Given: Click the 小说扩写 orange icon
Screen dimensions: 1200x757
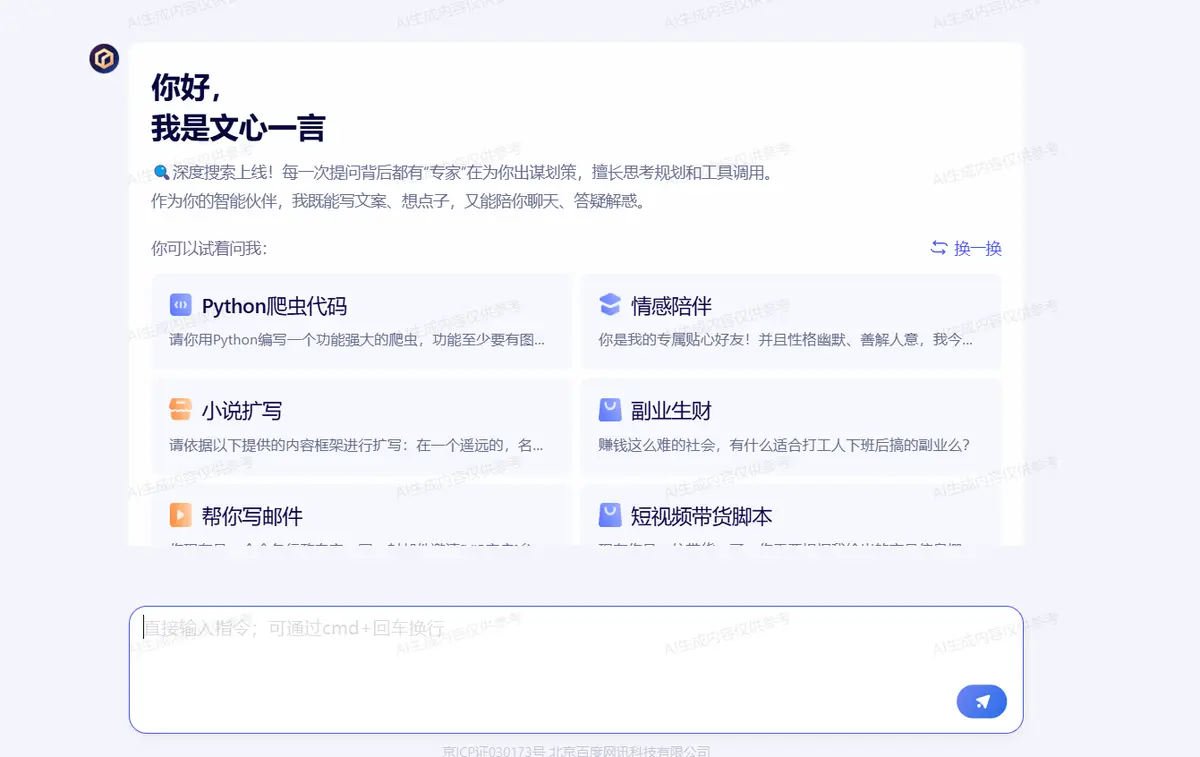Looking at the screenshot, I should pos(180,410).
